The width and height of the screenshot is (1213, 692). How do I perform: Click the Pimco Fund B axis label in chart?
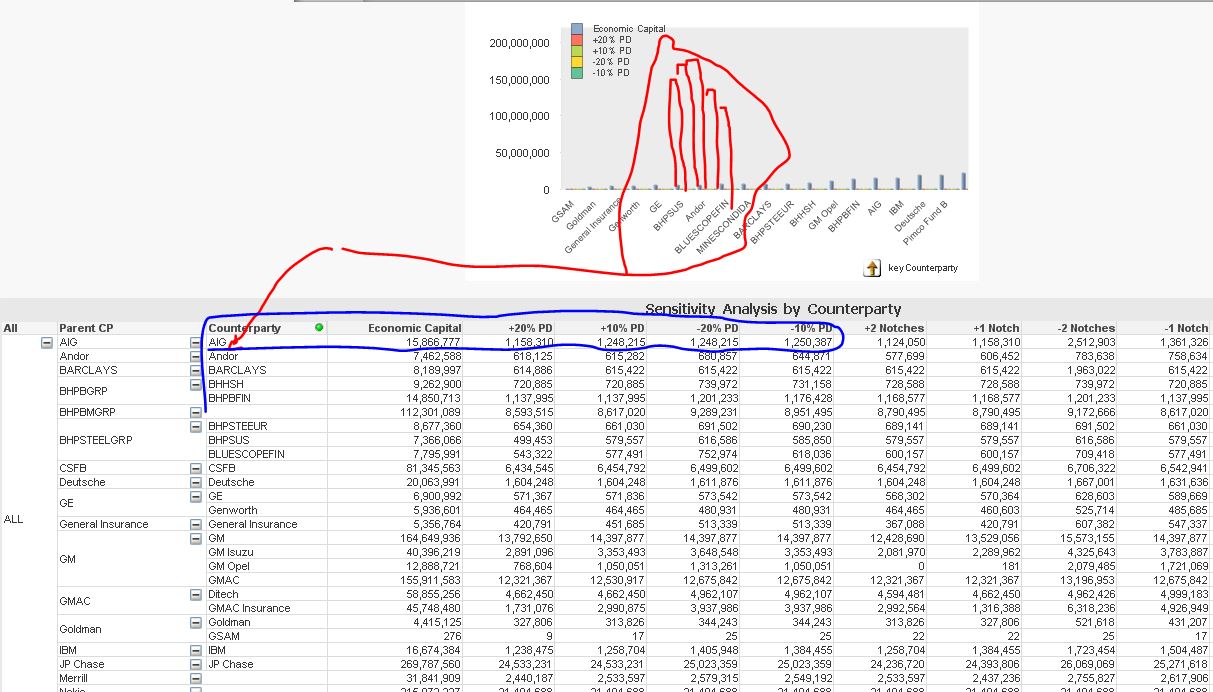pyautogui.click(x=926, y=223)
